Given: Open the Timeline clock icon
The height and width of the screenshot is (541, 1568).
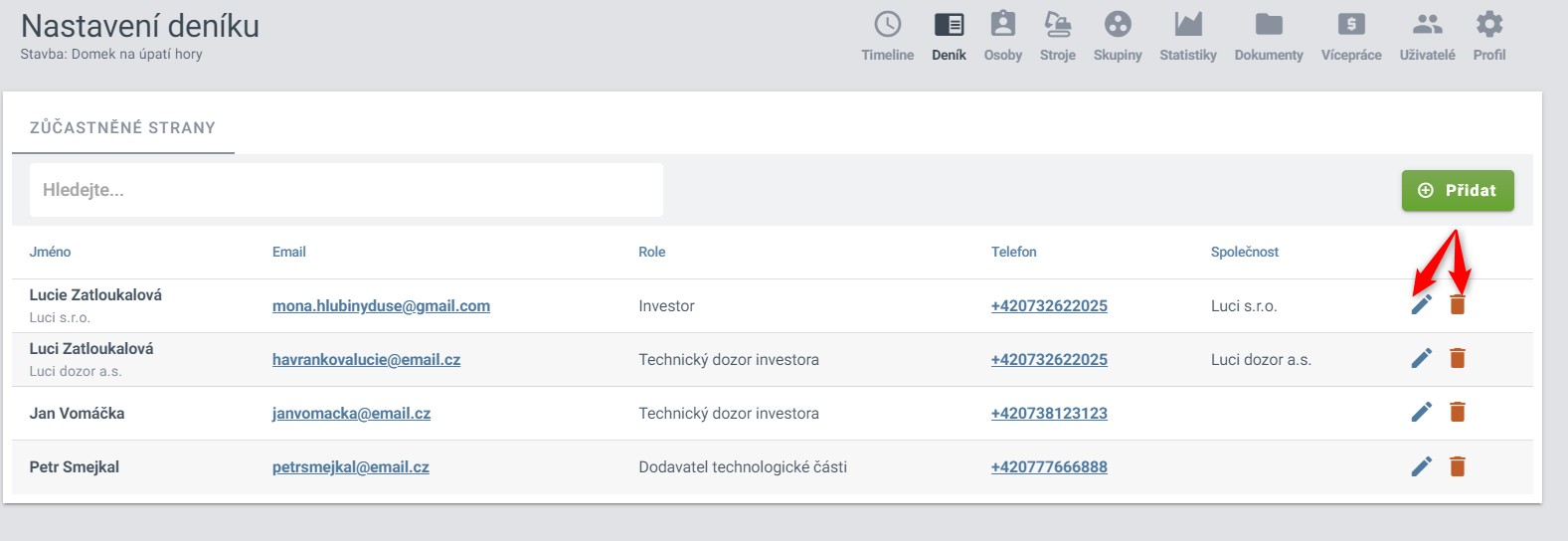Looking at the screenshot, I should click(x=887, y=24).
